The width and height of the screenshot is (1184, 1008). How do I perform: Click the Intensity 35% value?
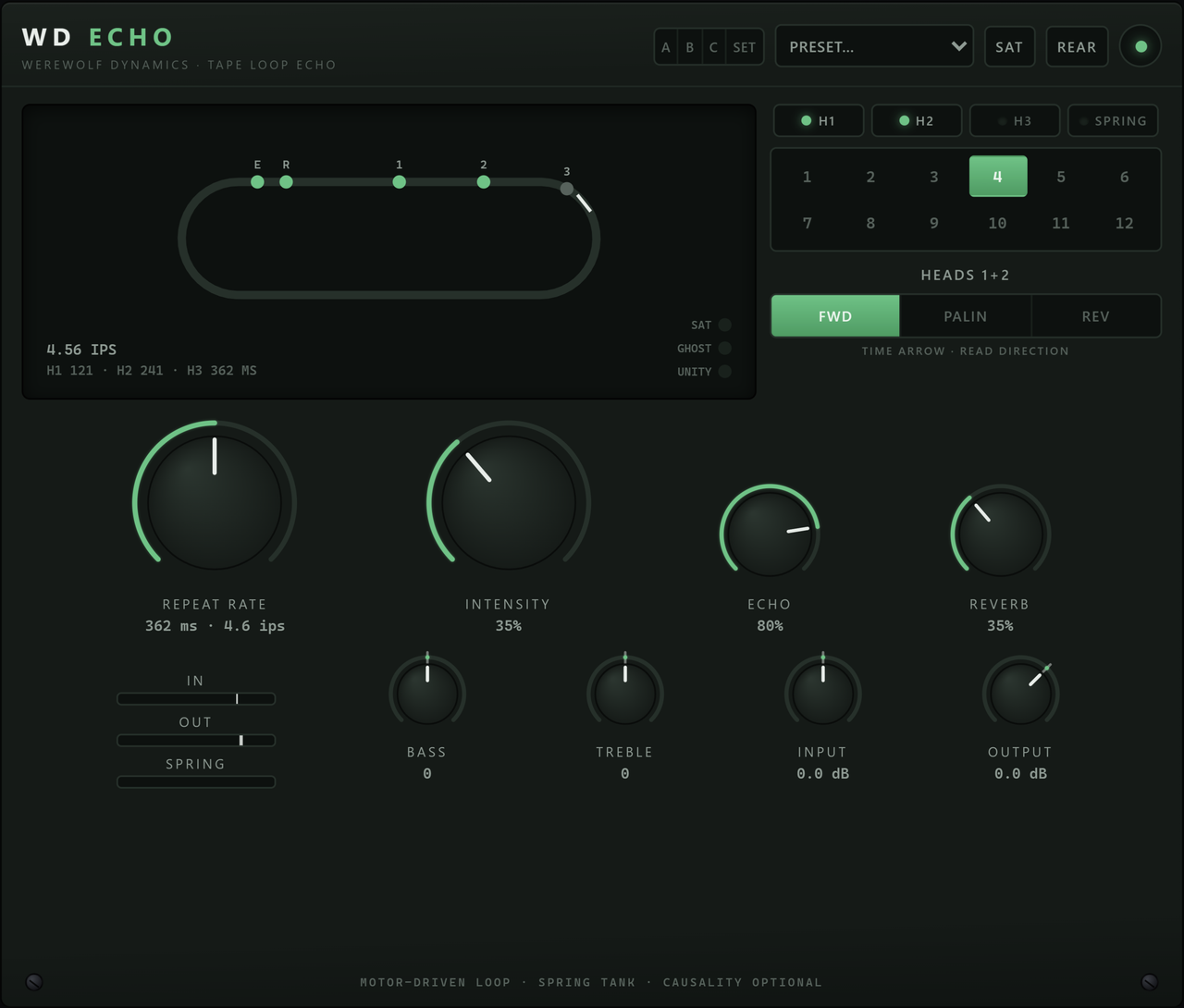tap(509, 626)
